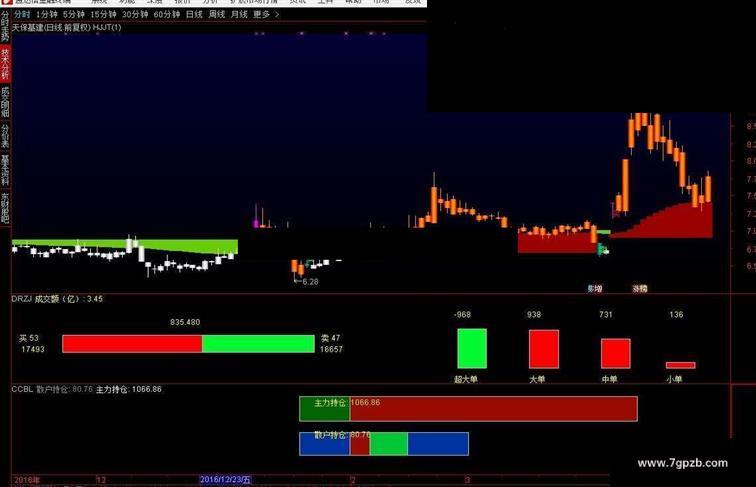Image resolution: width=756 pixels, height=487 pixels.
Task: Click the small red 小单 bar
Action: pos(680,365)
